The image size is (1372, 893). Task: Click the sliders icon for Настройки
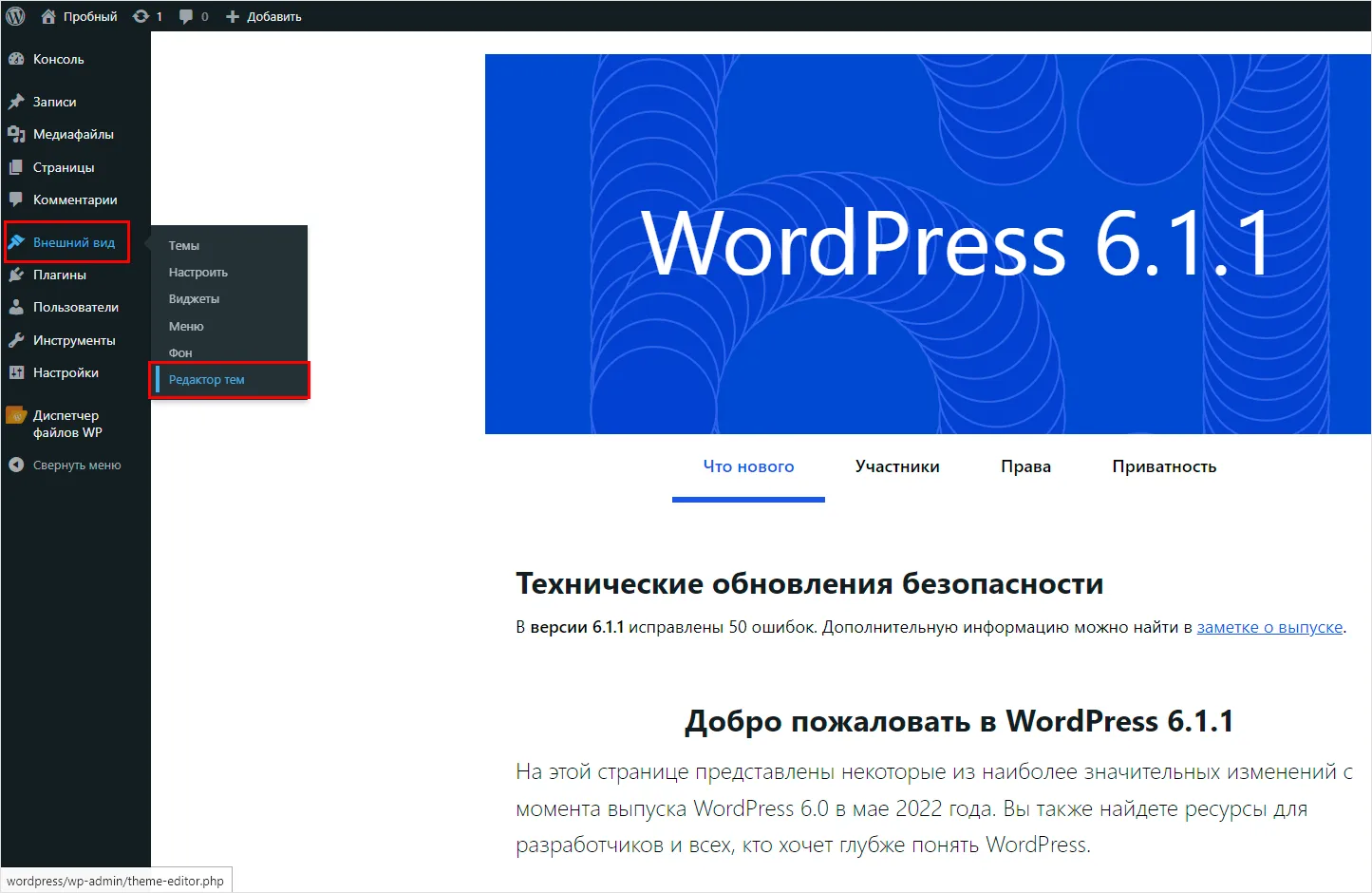[x=16, y=372]
